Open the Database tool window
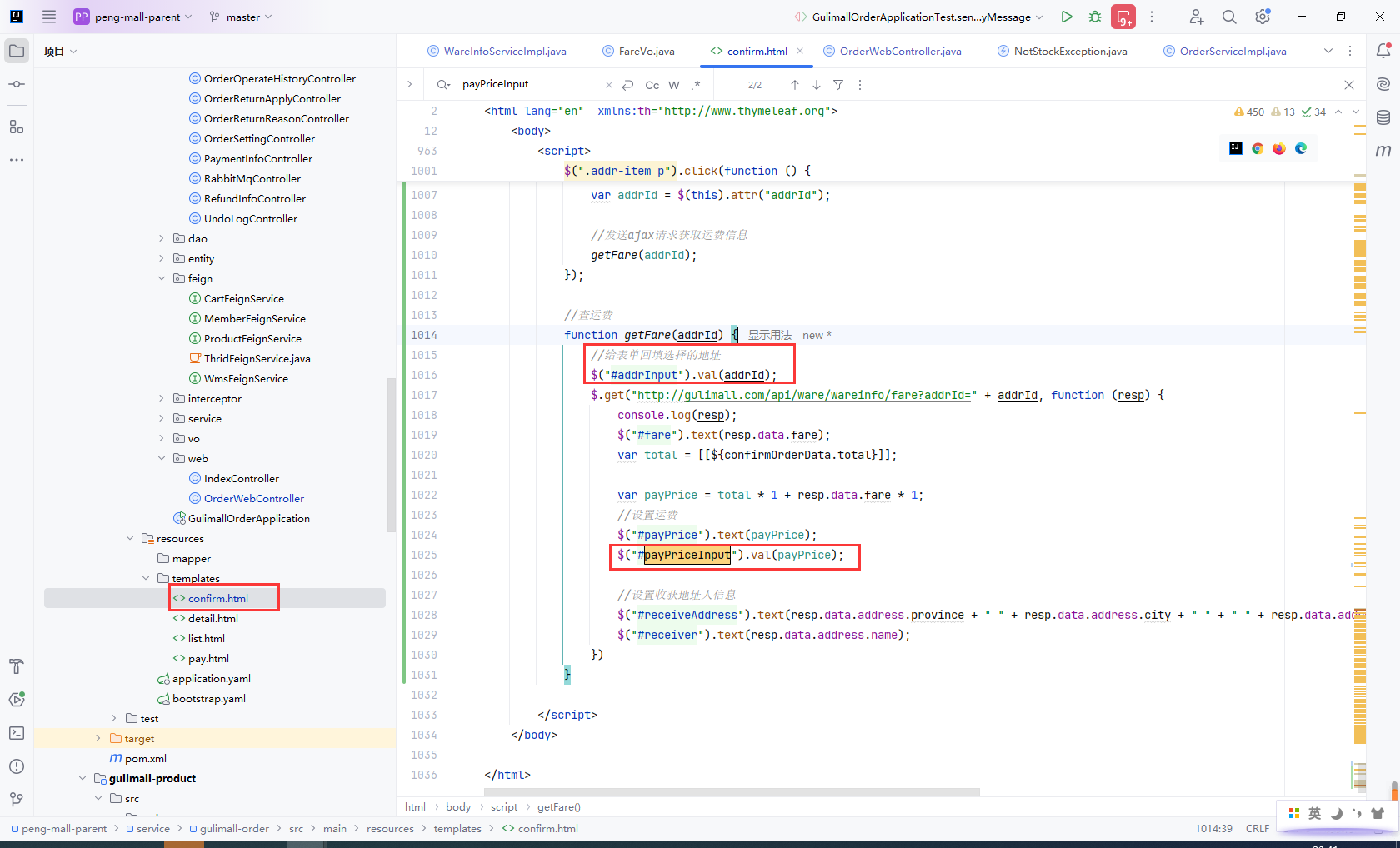1400x848 pixels. pyautogui.click(x=1383, y=117)
